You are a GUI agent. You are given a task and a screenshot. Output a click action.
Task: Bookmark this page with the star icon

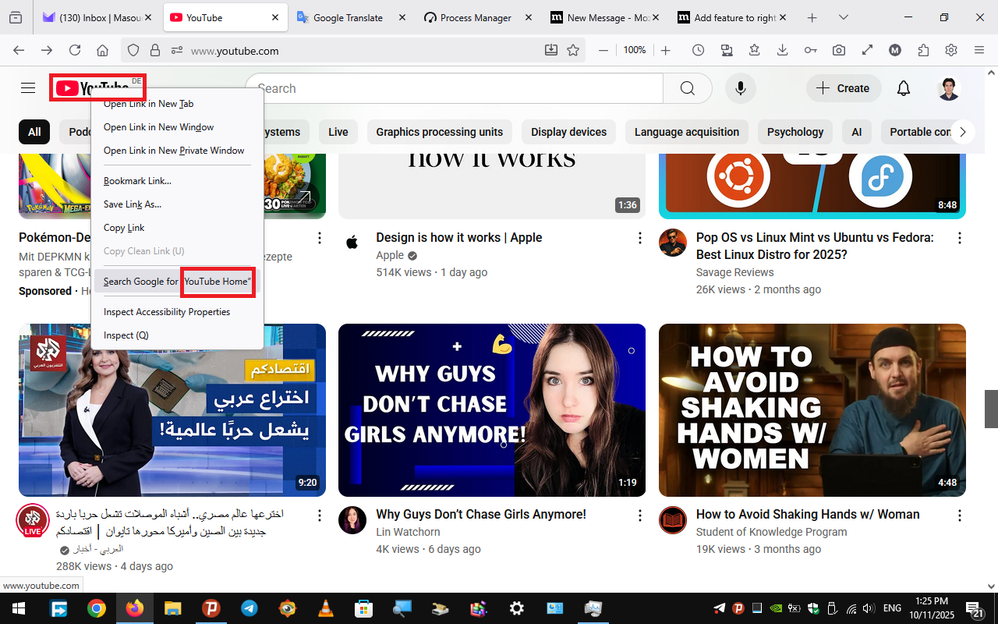573,50
